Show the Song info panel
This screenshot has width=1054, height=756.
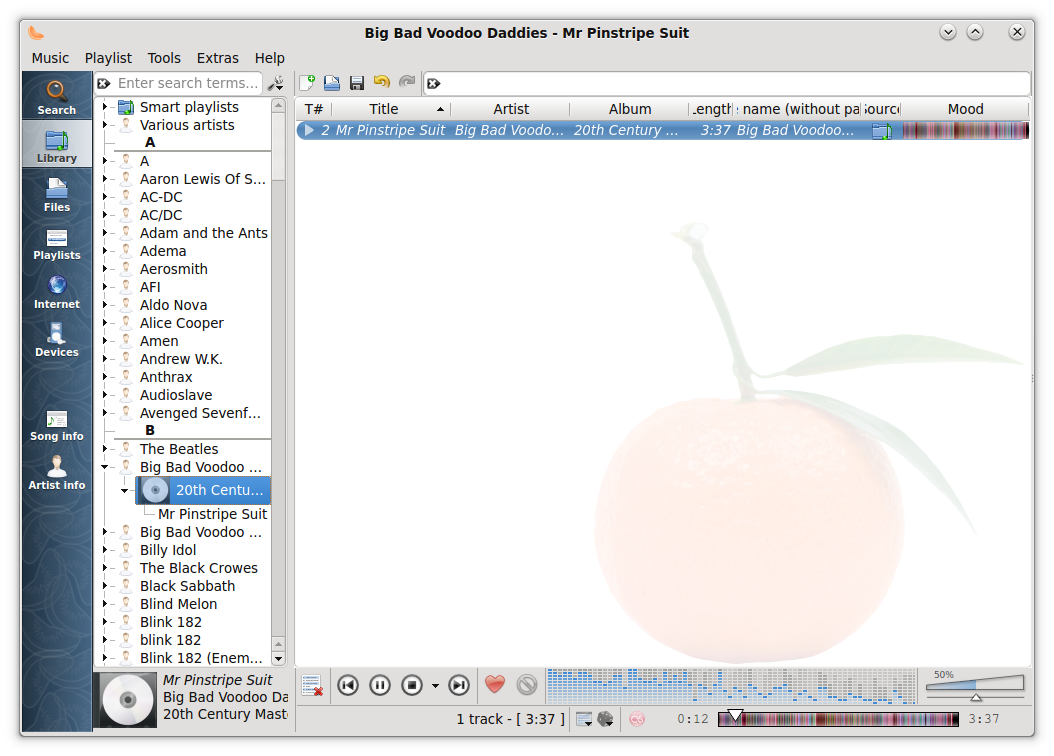pyautogui.click(x=56, y=425)
